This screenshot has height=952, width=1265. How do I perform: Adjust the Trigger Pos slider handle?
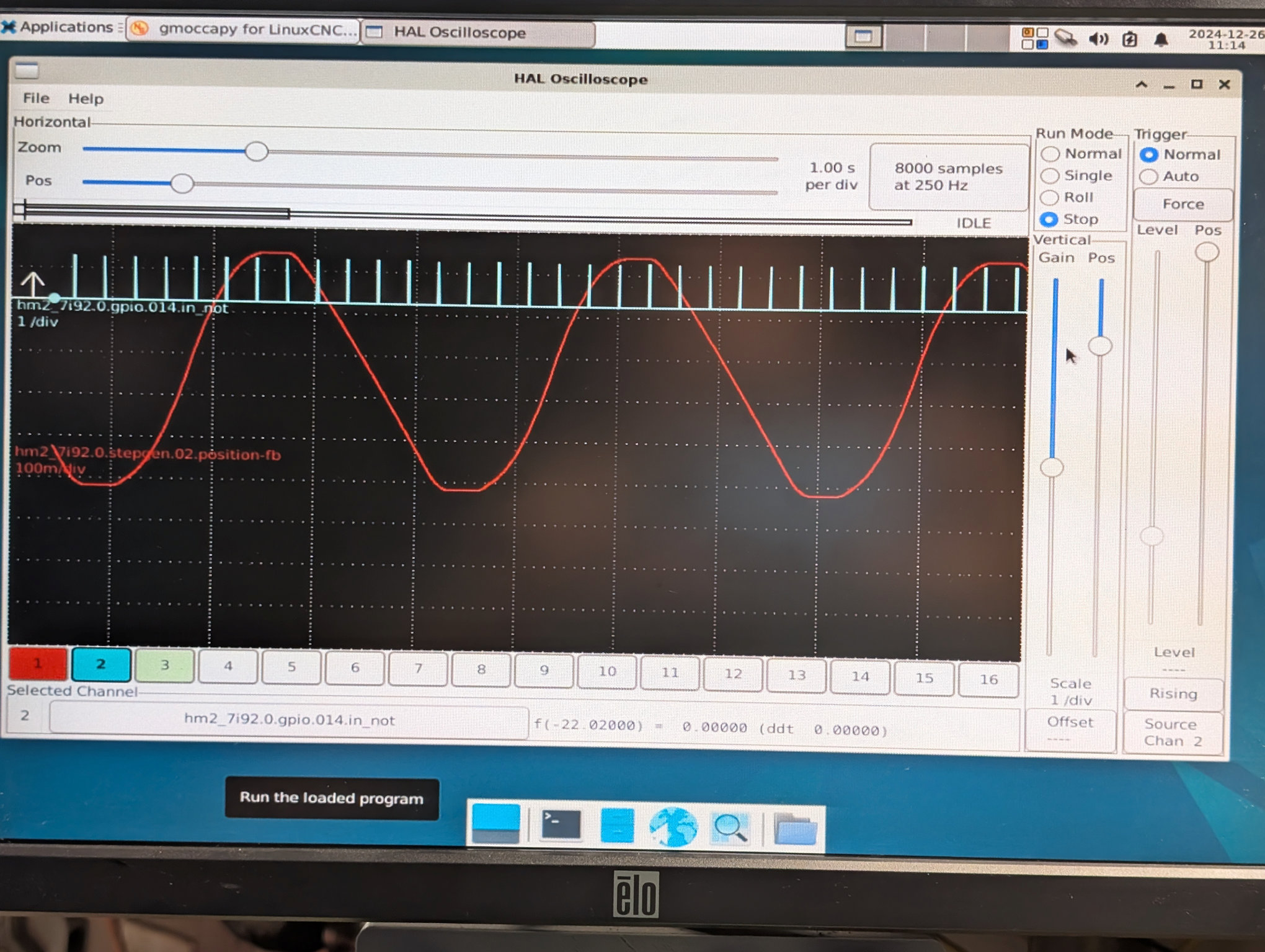[1207, 252]
